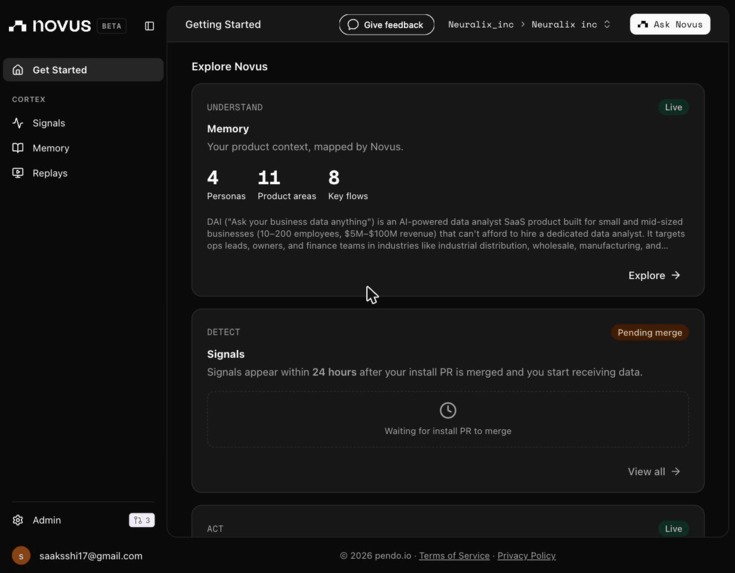Click the Novus logo in sidebar
The width and height of the screenshot is (735, 573).
[50, 26]
